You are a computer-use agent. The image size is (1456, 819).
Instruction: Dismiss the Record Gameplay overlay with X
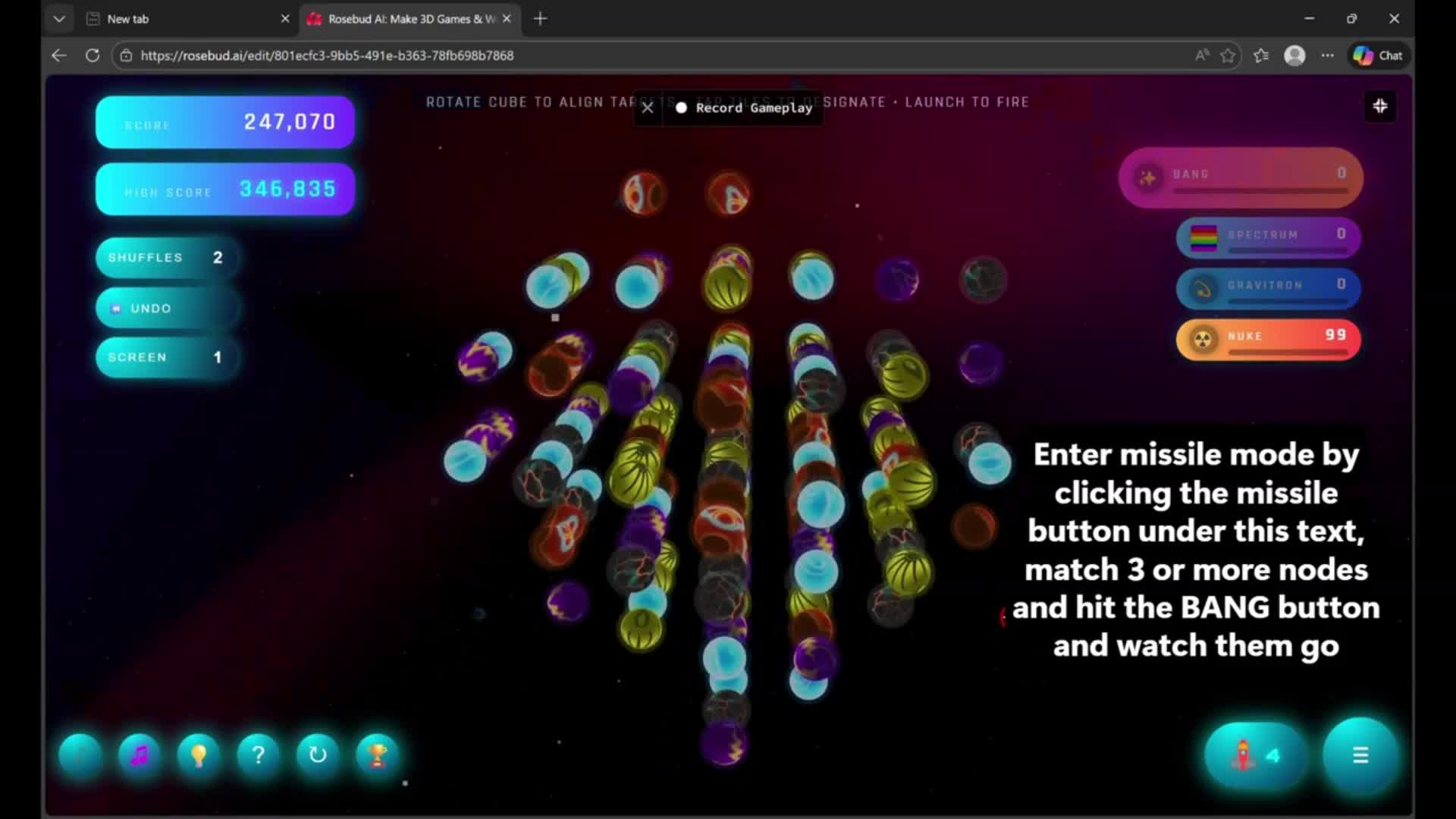coord(648,108)
